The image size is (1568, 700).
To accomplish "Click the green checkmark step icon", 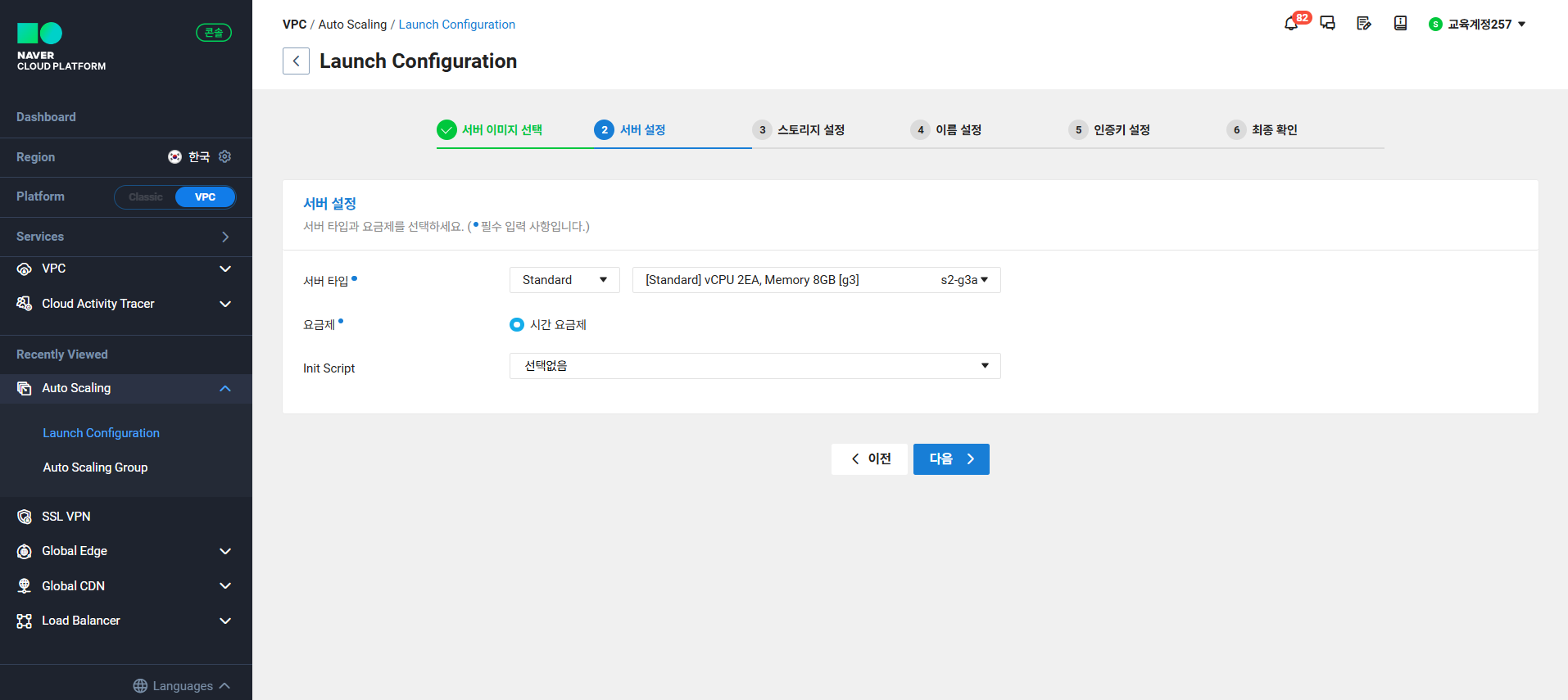I will (446, 129).
